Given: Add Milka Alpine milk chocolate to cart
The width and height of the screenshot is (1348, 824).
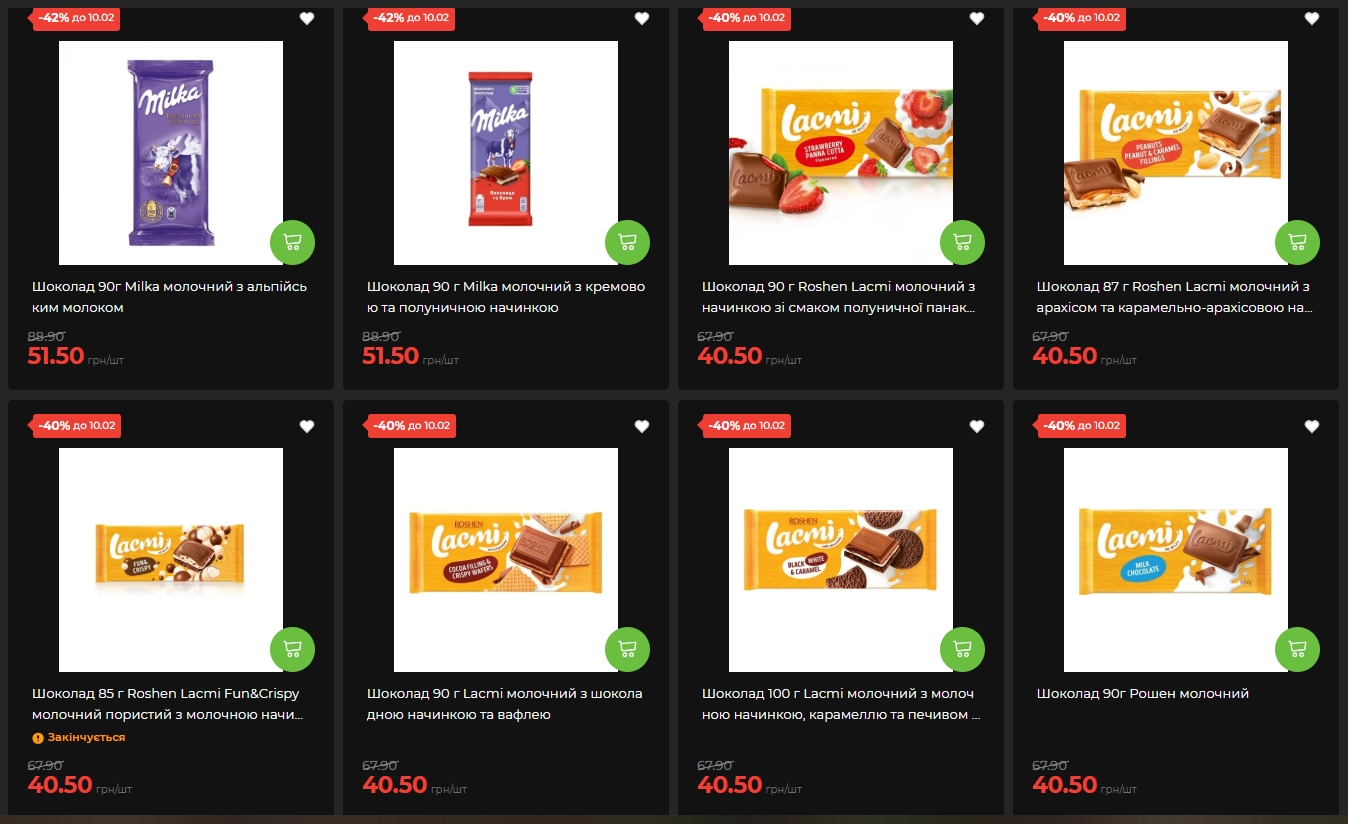Looking at the screenshot, I should (x=292, y=242).
